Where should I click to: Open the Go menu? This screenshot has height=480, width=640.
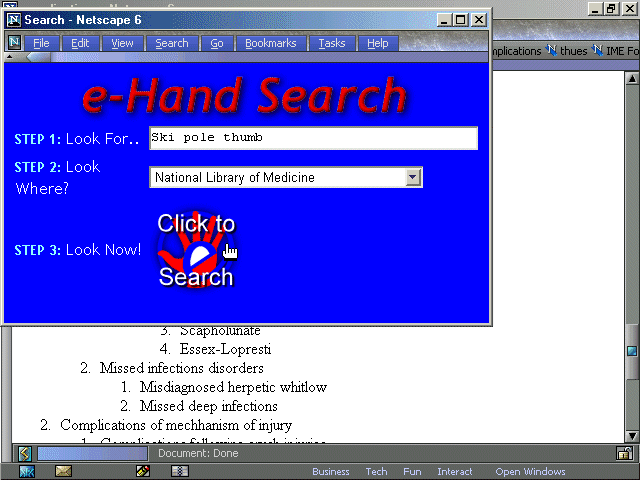tap(217, 43)
